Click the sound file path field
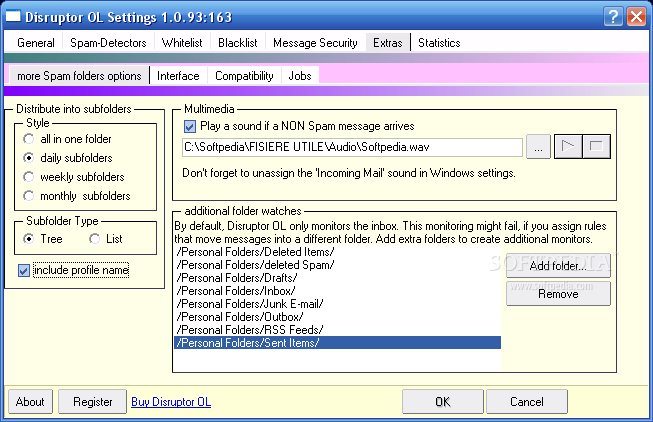 [352, 147]
